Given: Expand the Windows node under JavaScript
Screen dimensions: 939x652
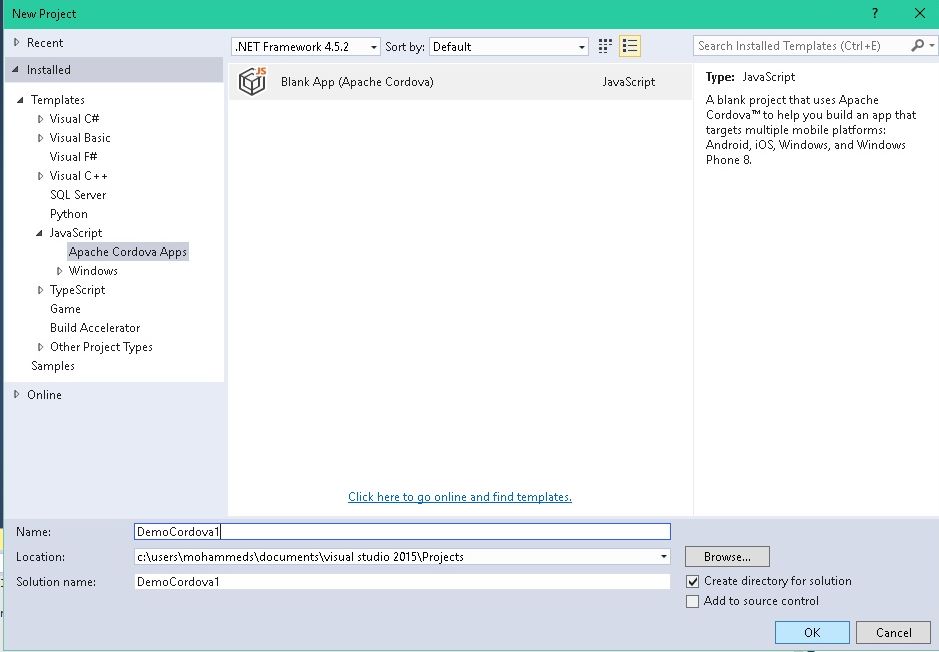Looking at the screenshot, I should tap(59, 271).
